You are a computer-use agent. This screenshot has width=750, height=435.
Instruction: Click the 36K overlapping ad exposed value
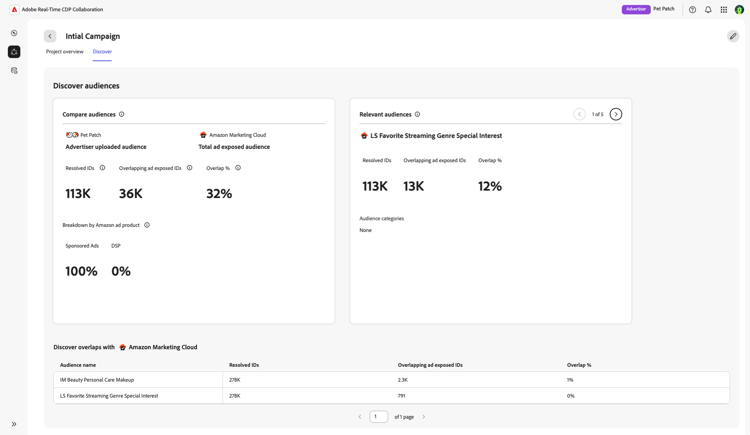pyautogui.click(x=131, y=194)
